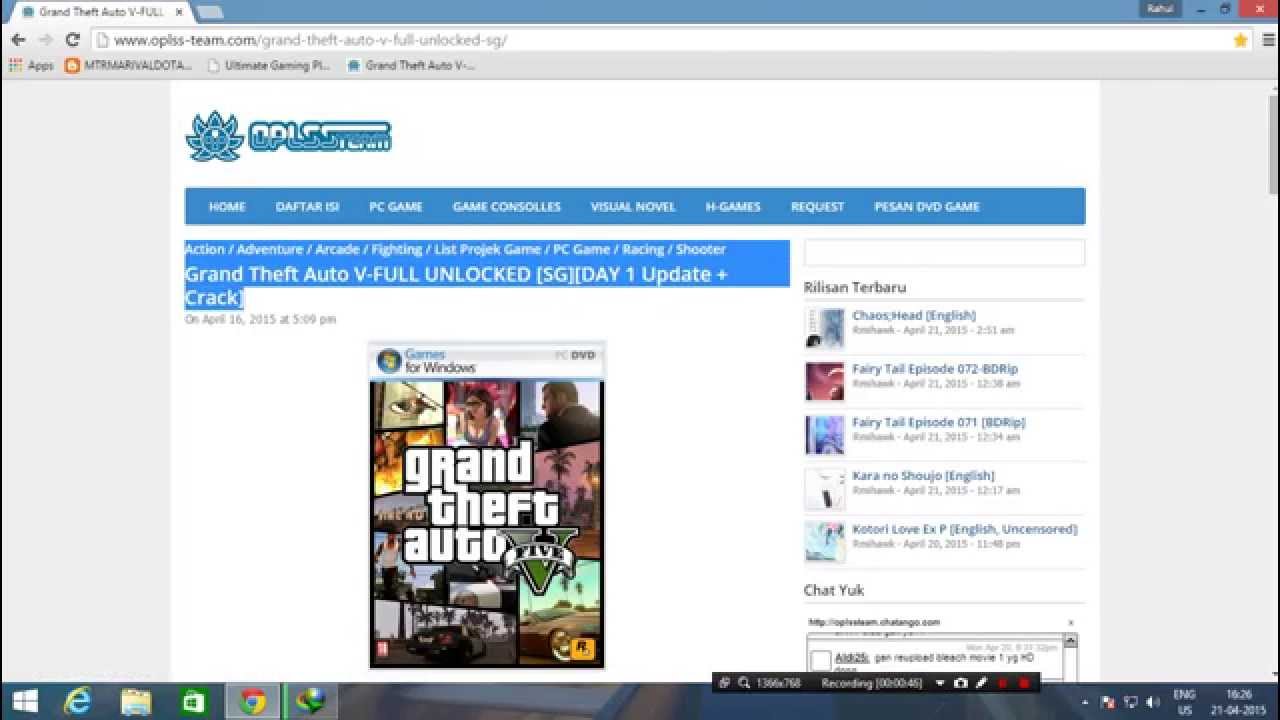Click the Shooter category link

click(x=701, y=249)
